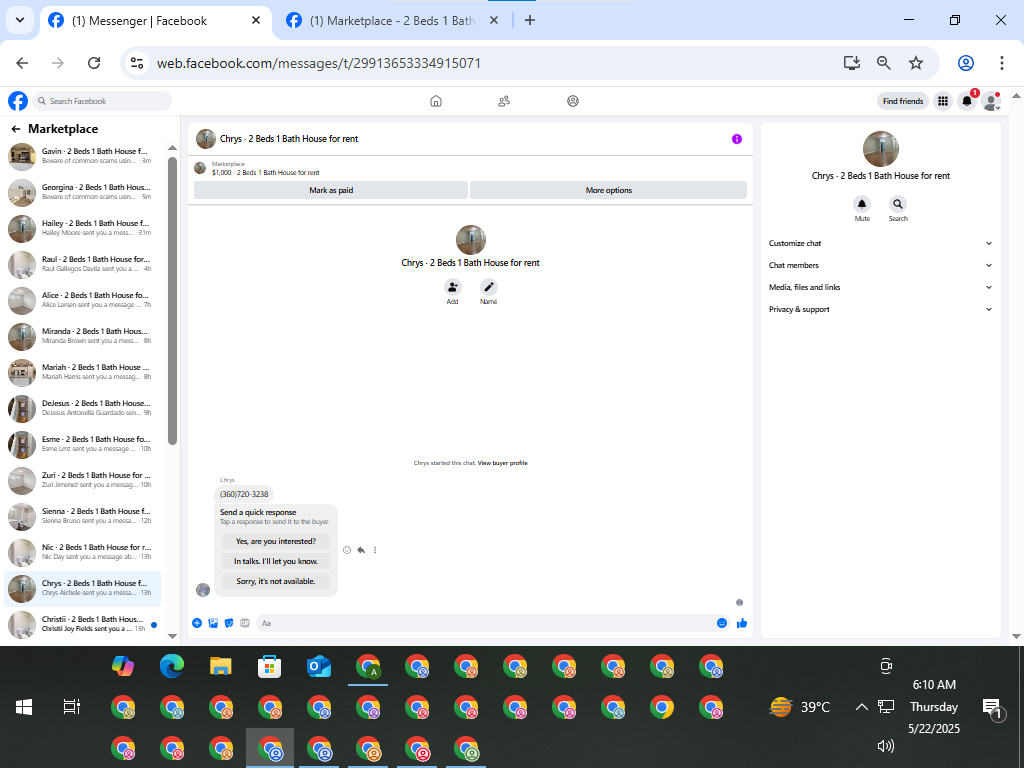
Task: Edit chat name with pencil icon
Action: tap(488, 287)
